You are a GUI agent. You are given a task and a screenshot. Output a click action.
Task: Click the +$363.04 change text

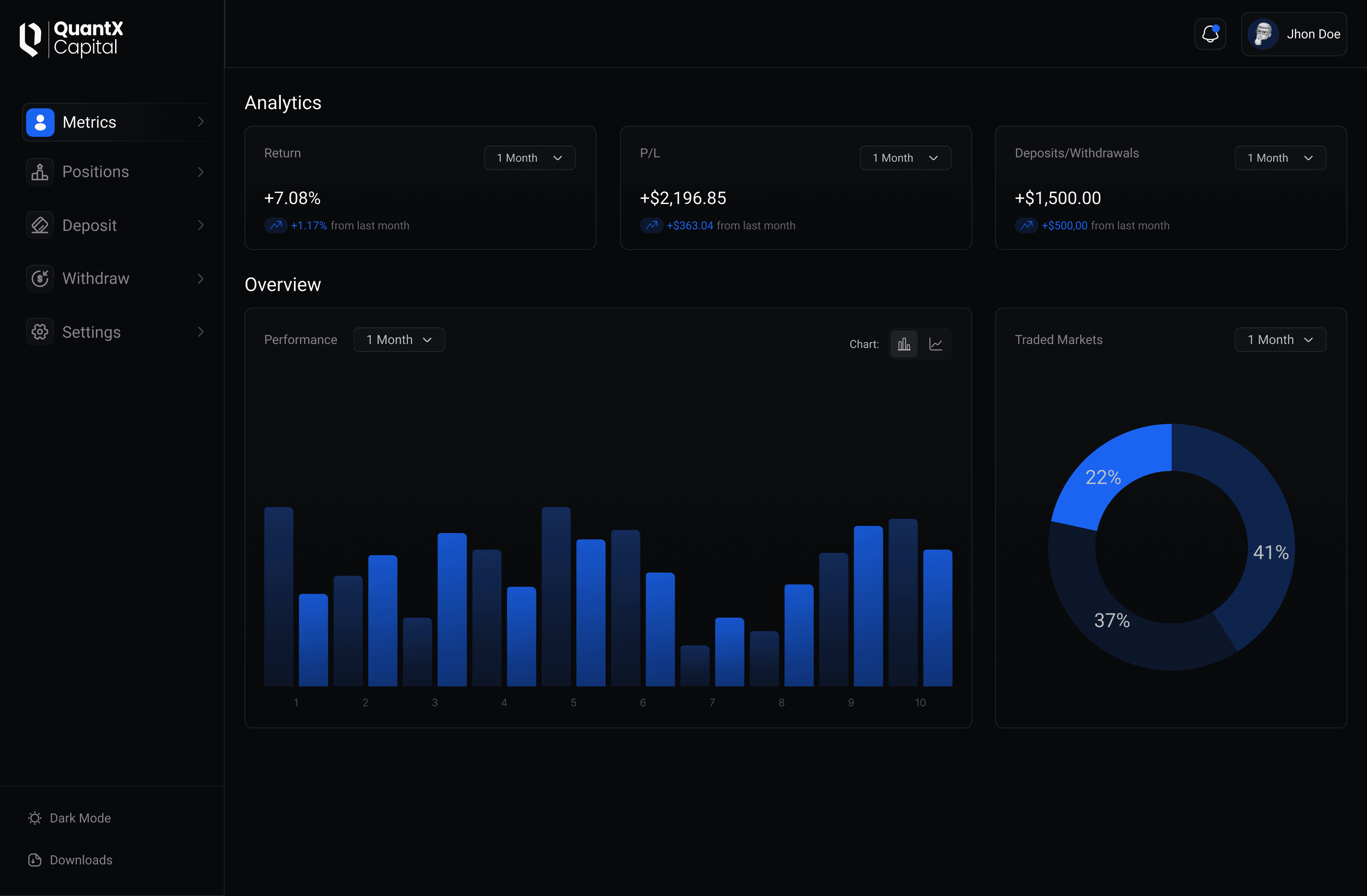click(x=690, y=226)
